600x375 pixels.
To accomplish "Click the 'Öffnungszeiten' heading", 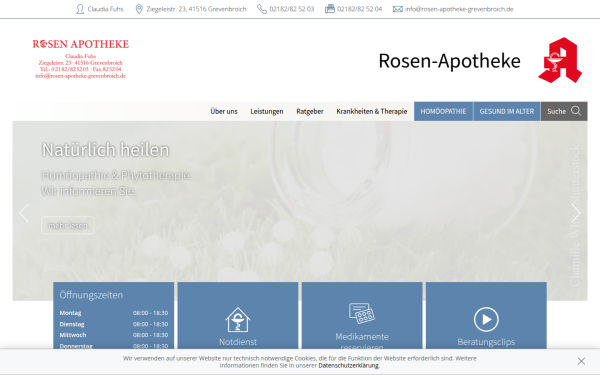I will tap(91, 295).
